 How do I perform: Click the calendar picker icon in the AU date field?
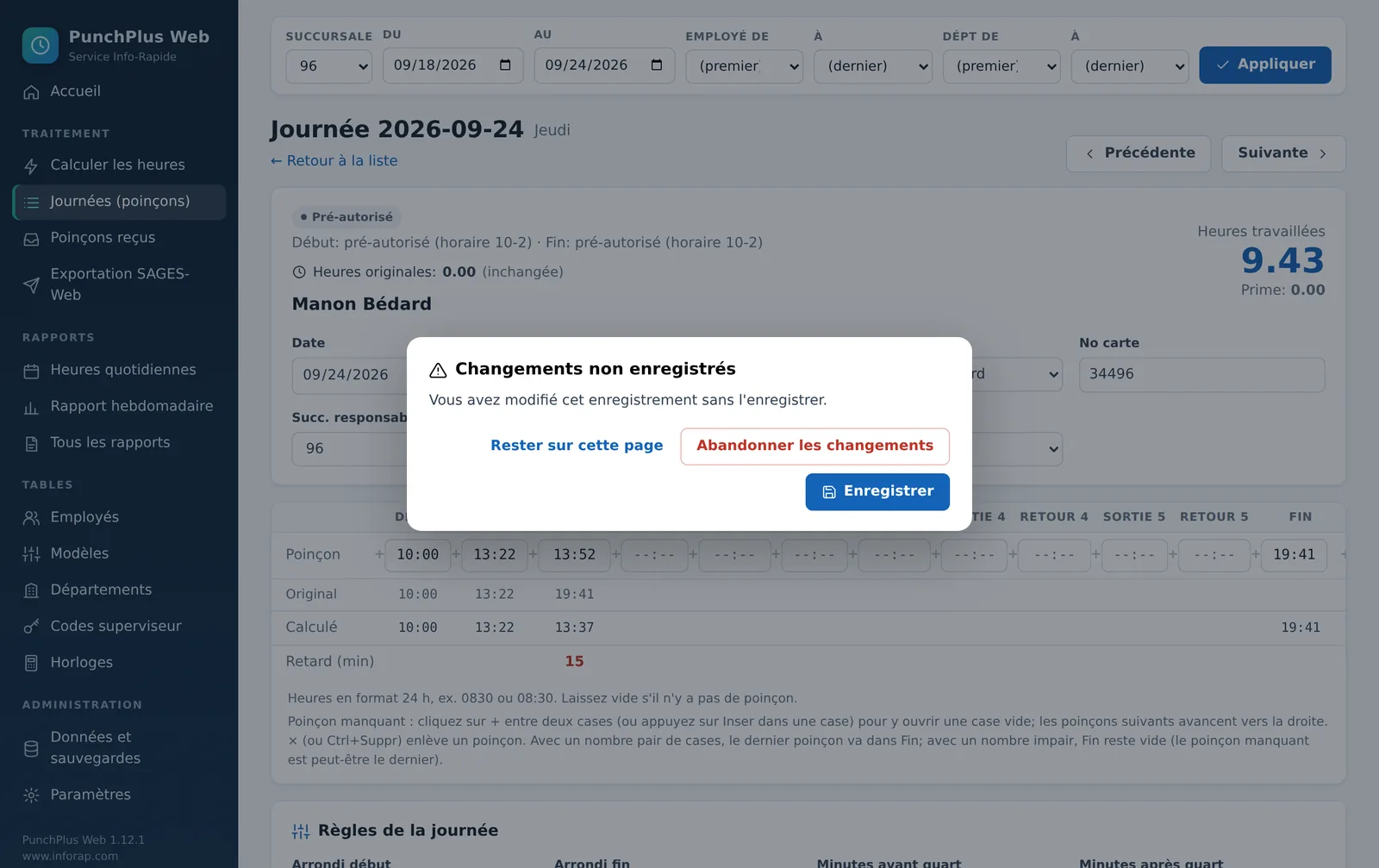[657, 65]
